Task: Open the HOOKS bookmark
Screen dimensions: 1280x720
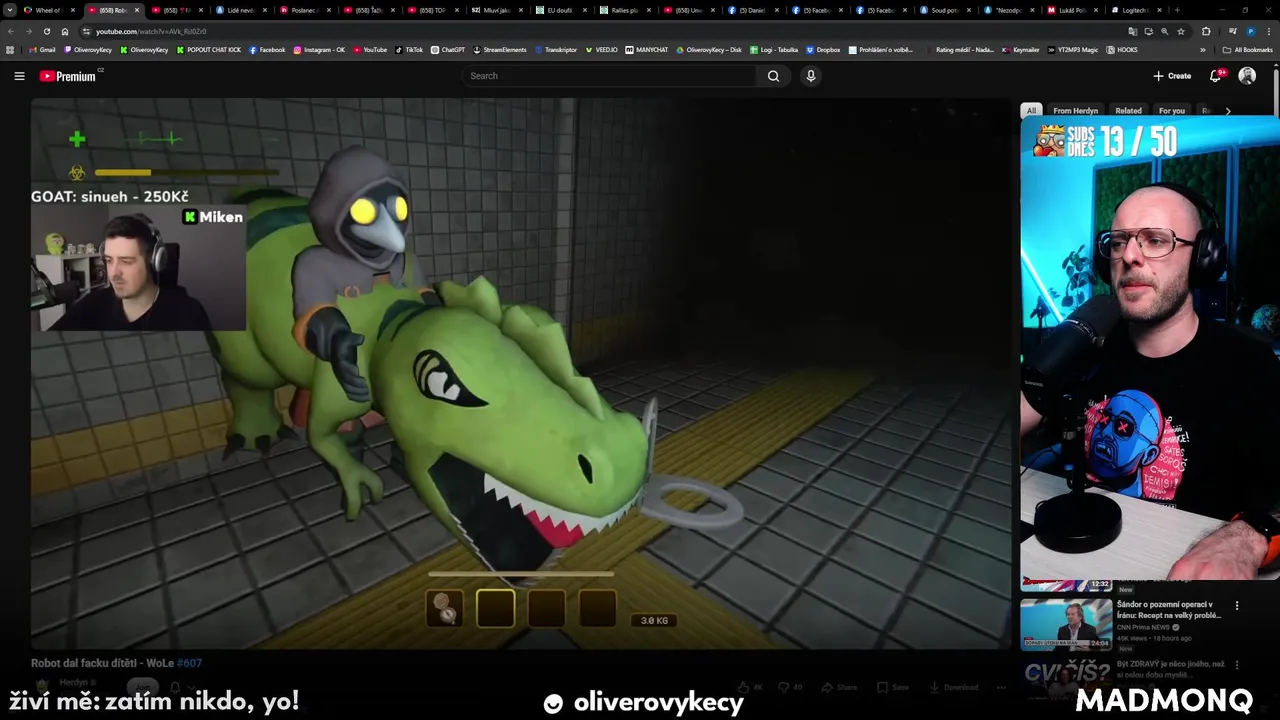Action: pos(1122,49)
